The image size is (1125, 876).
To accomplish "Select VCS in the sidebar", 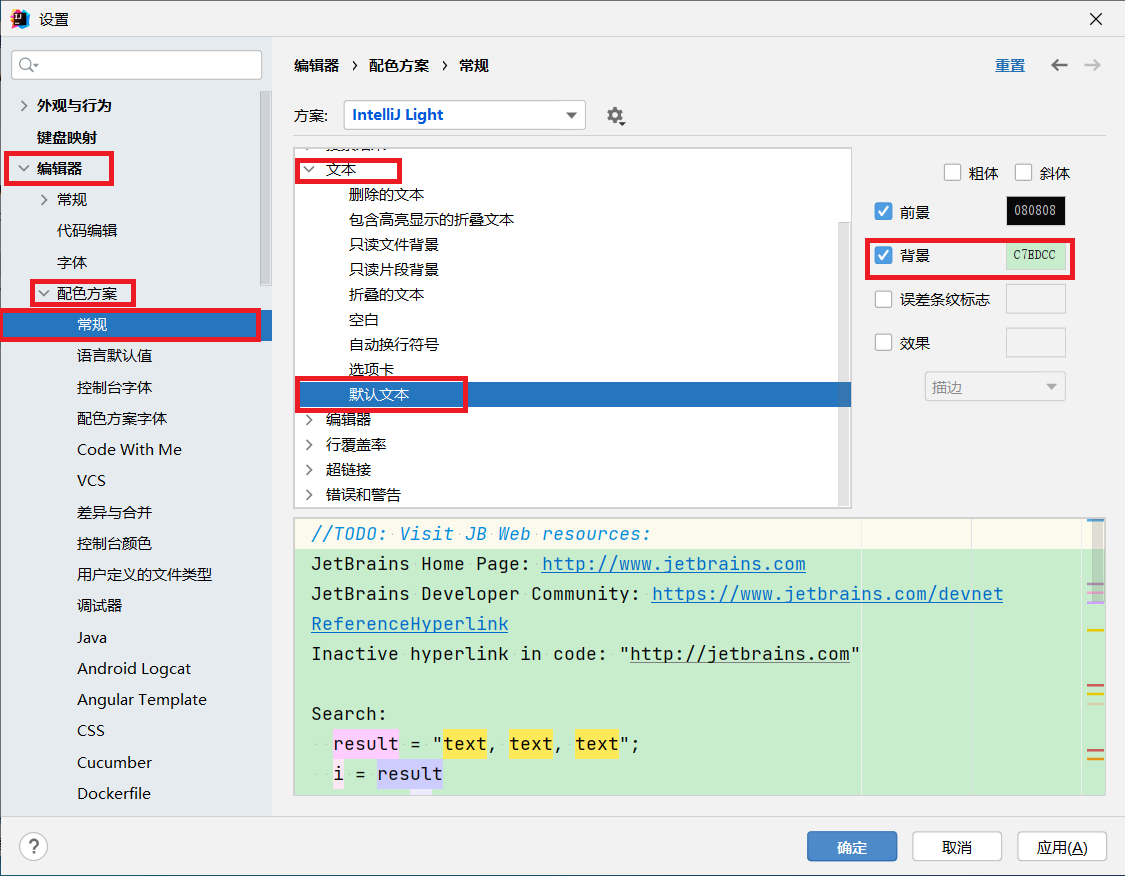I will pos(91,481).
